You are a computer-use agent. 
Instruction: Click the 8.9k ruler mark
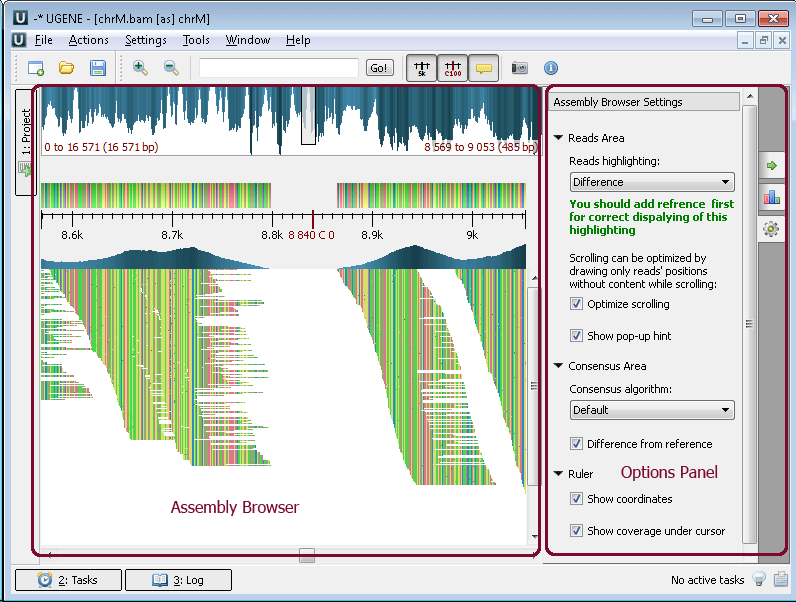pyautogui.click(x=372, y=235)
